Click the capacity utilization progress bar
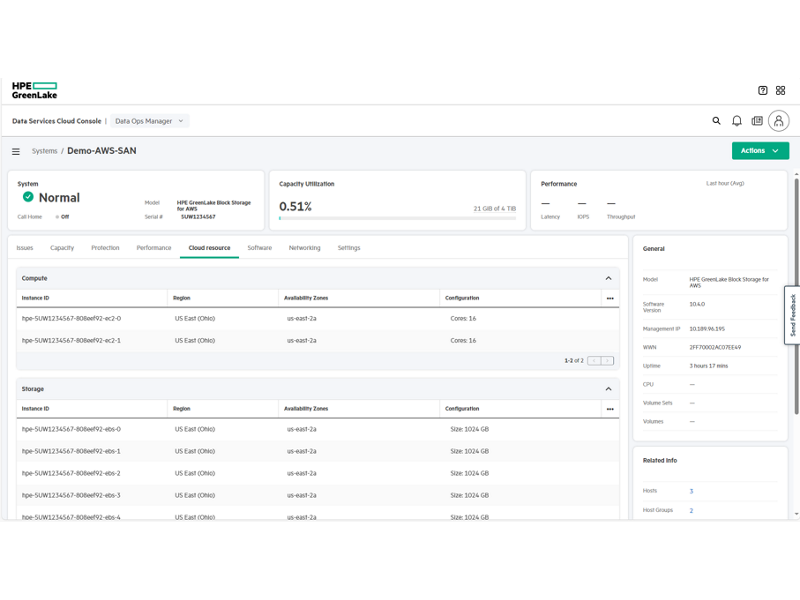This screenshot has width=800, height=600. [397, 218]
